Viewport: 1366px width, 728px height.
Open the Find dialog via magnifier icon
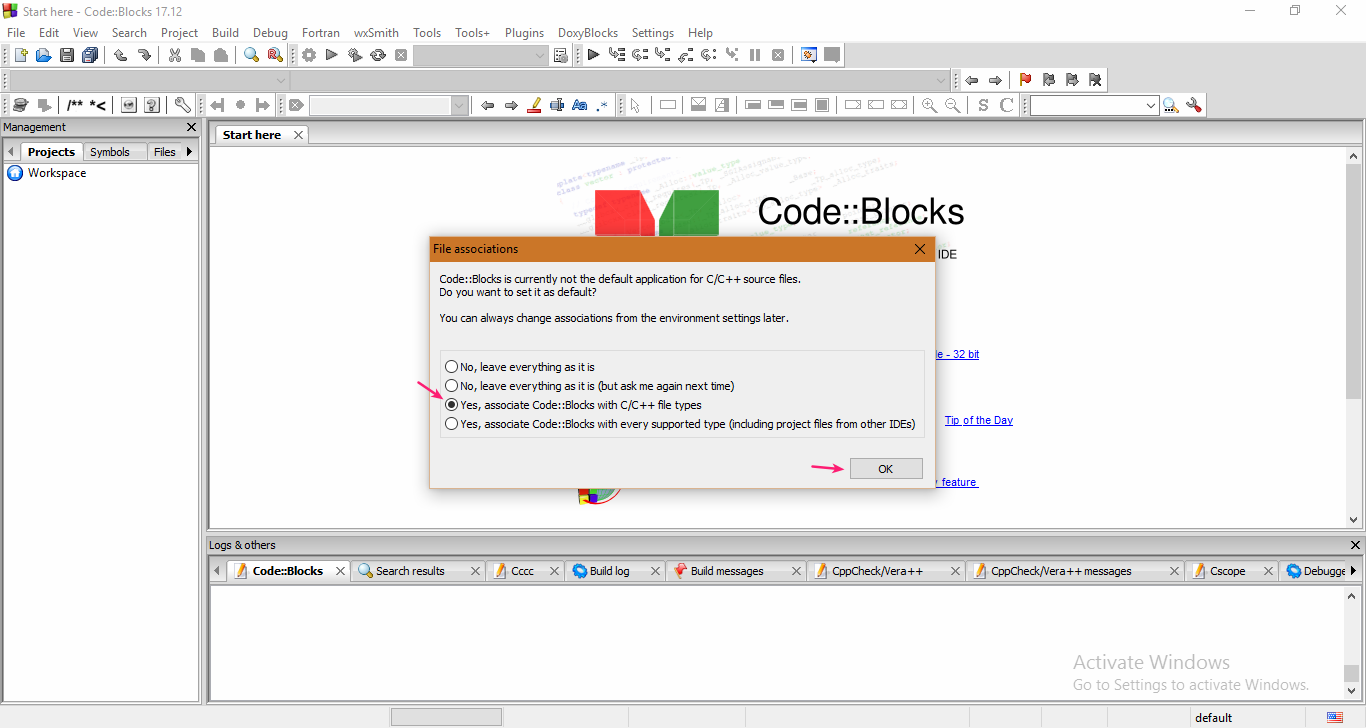pos(251,54)
